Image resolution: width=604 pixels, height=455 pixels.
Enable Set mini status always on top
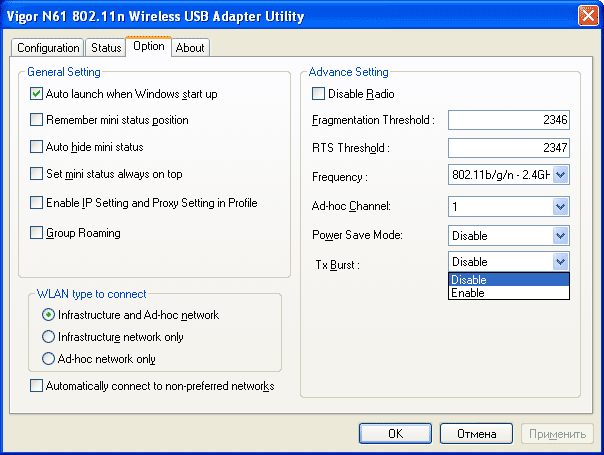[36, 174]
